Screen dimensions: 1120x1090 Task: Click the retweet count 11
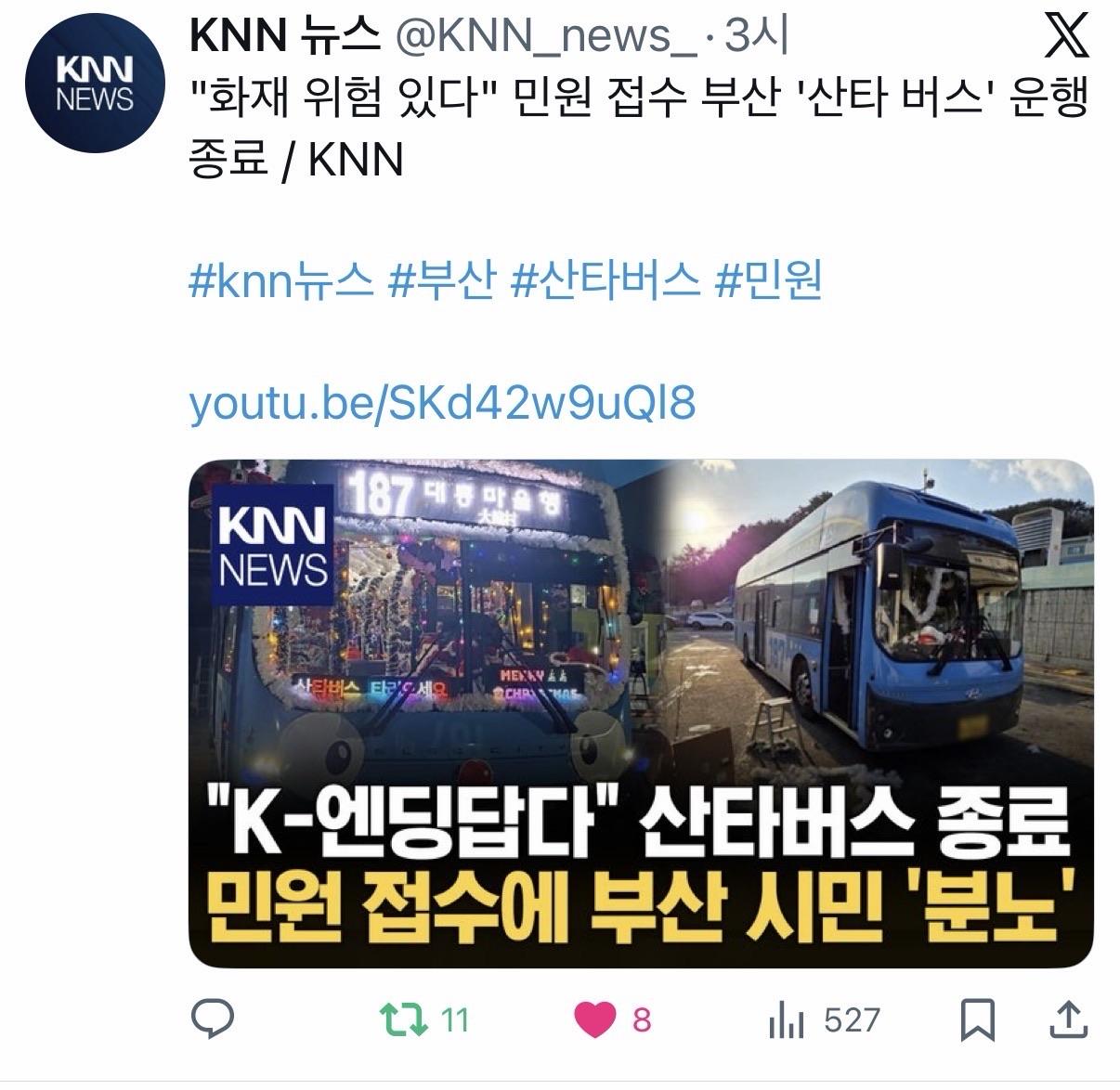(454, 1020)
